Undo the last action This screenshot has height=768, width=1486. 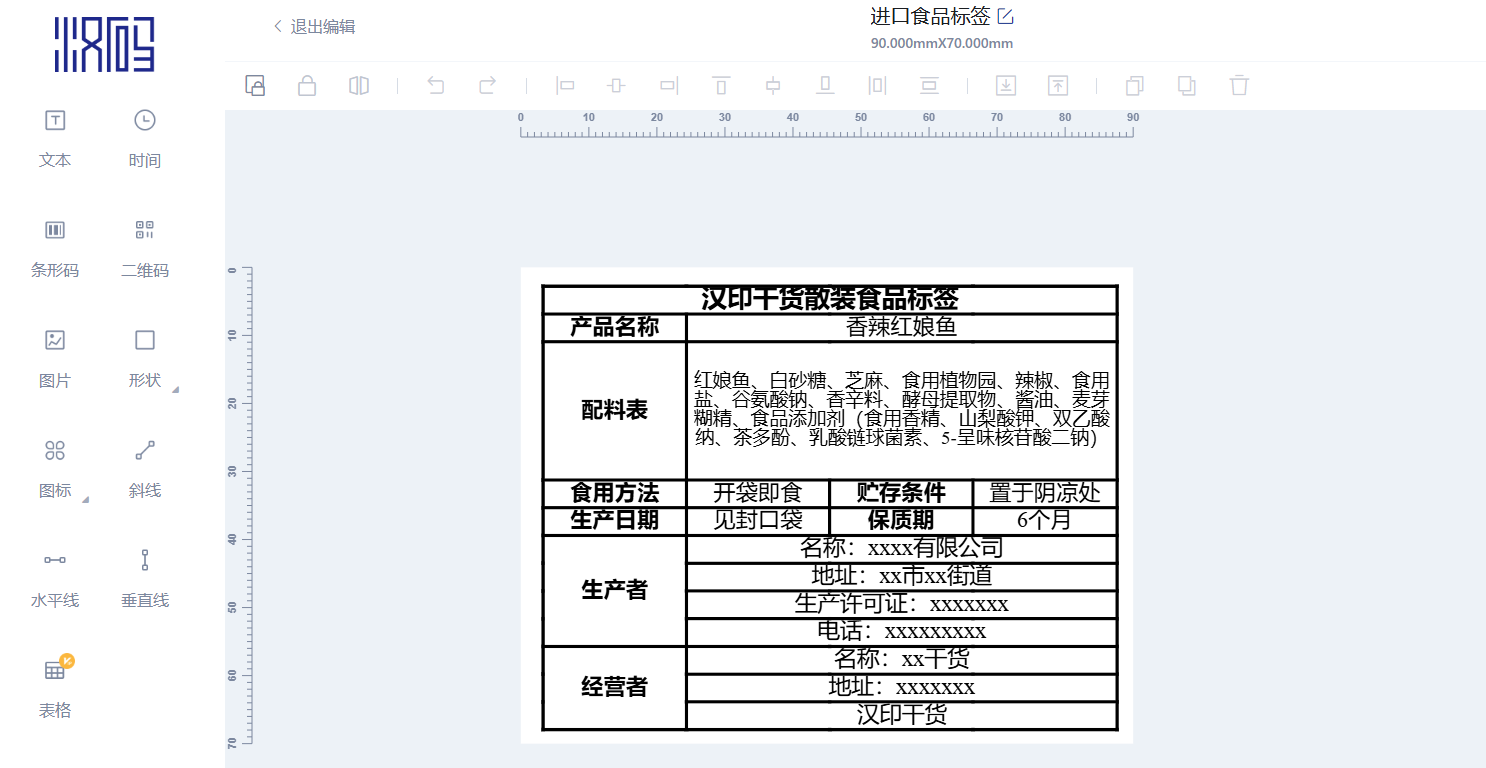click(435, 85)
